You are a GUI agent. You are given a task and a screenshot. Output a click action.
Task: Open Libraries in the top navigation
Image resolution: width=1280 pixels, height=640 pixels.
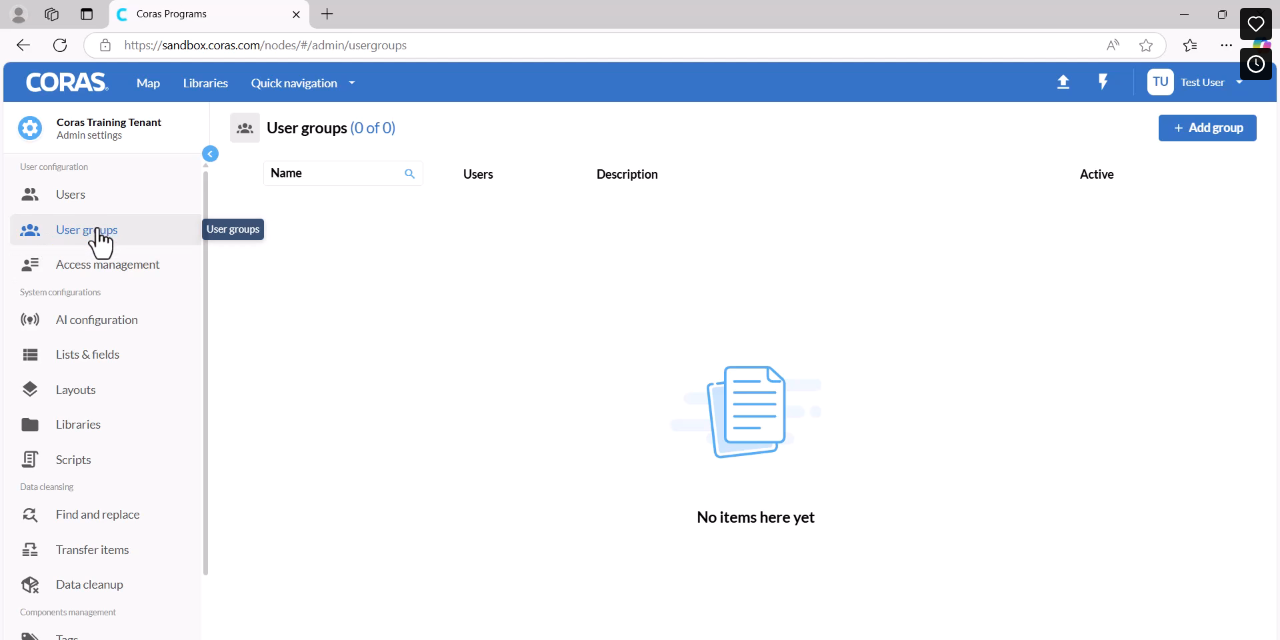pyautogui.click(x=205, y=83)
